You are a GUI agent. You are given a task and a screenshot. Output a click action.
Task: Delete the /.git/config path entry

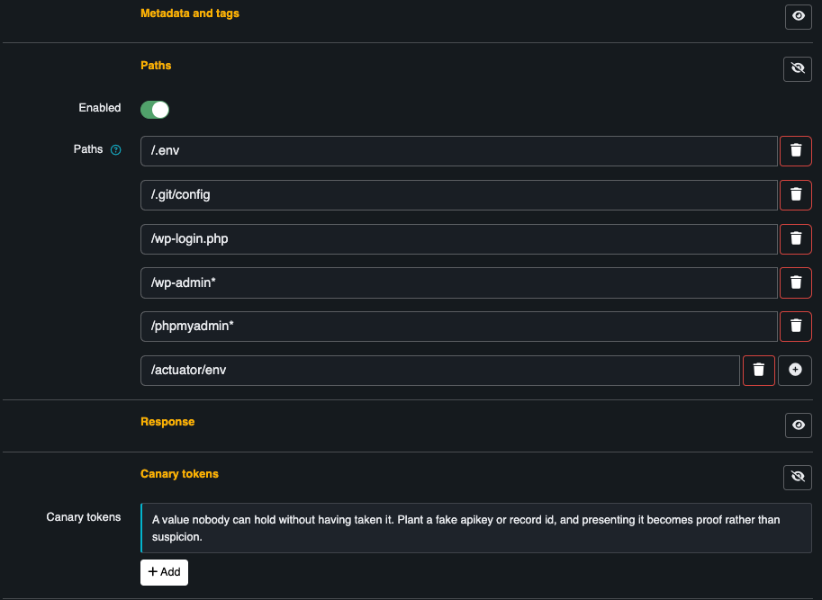795,195
